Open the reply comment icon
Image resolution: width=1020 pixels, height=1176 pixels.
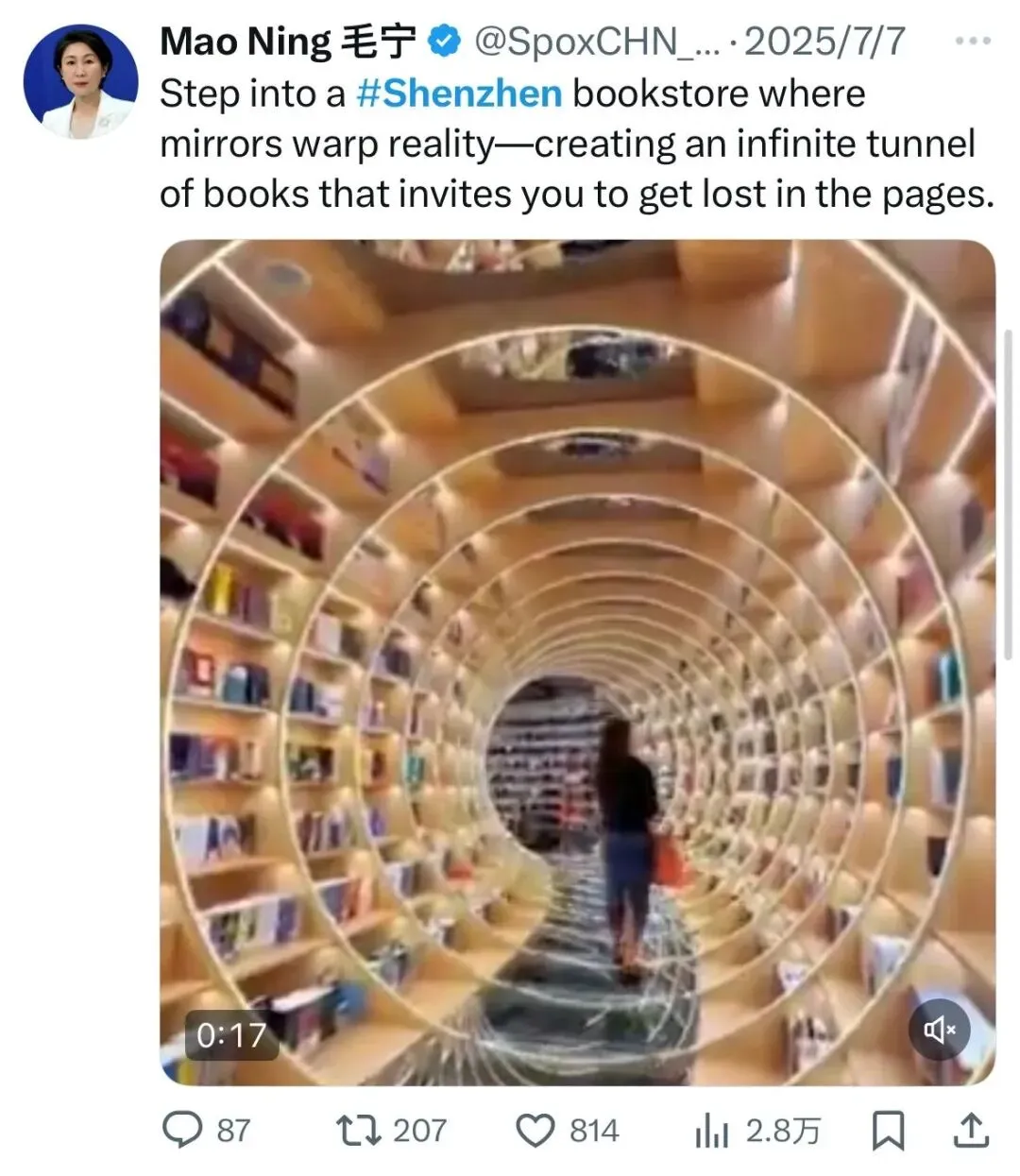pyautogui.click(x=182, y=1130)
